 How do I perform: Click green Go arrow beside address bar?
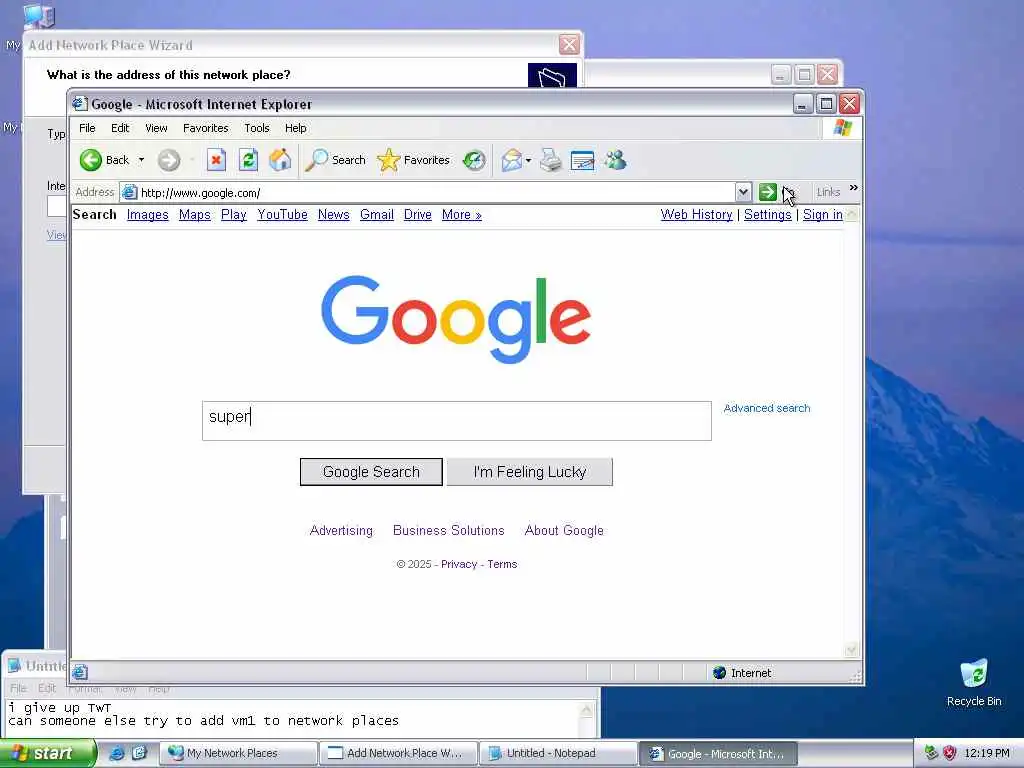[767, 192]
